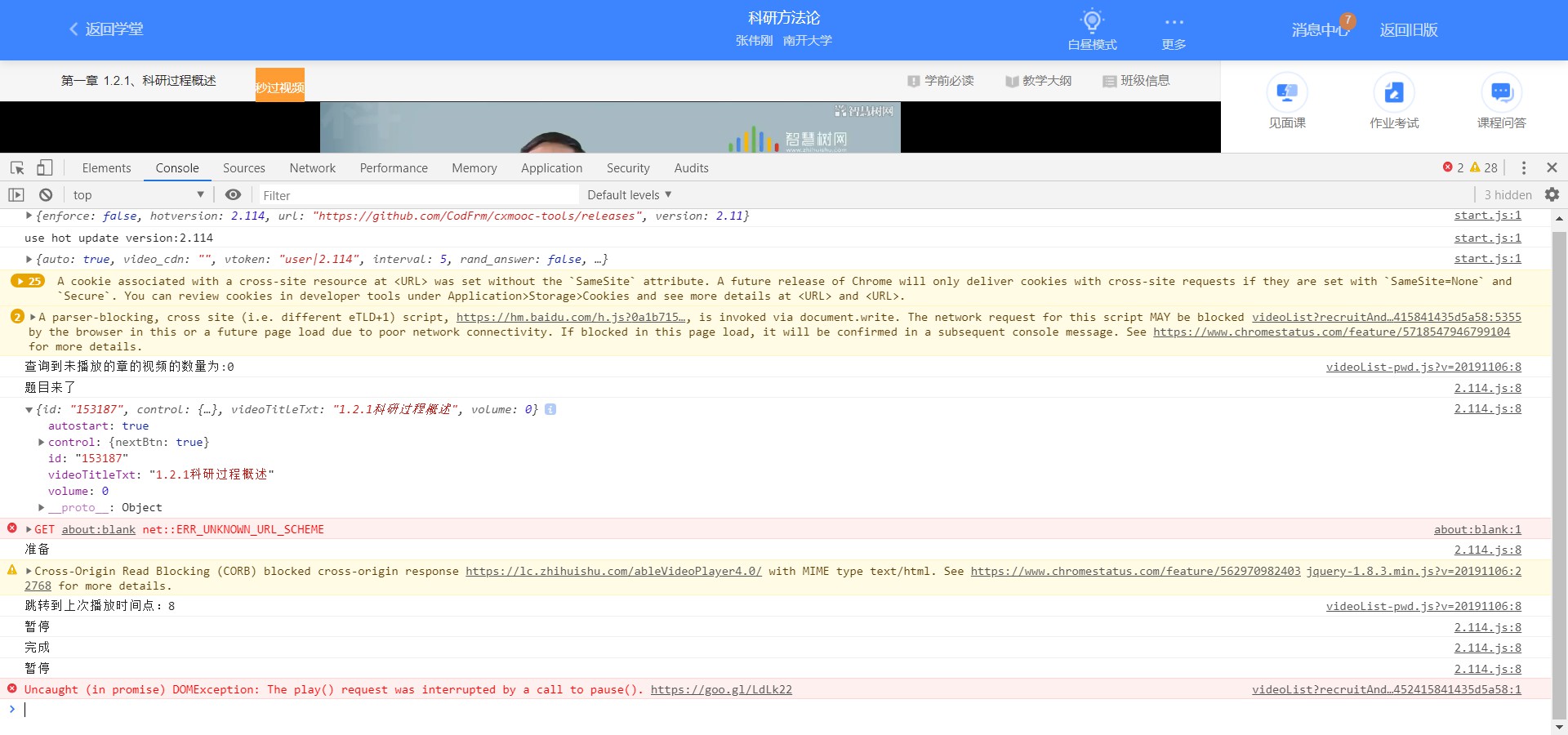The width and height of the screenshot is (1568, 735).
Task: Expand the {auto: true...} object
Action: coord(29,259)
